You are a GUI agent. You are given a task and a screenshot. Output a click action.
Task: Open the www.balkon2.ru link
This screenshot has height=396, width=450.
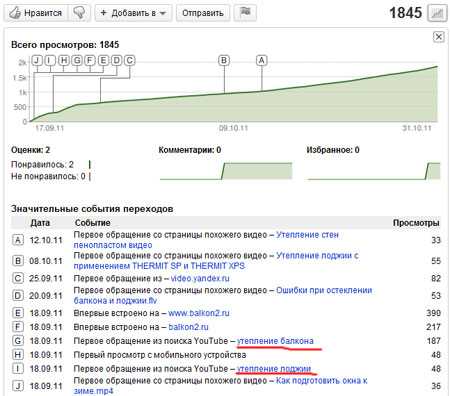(x=199, y=313)
